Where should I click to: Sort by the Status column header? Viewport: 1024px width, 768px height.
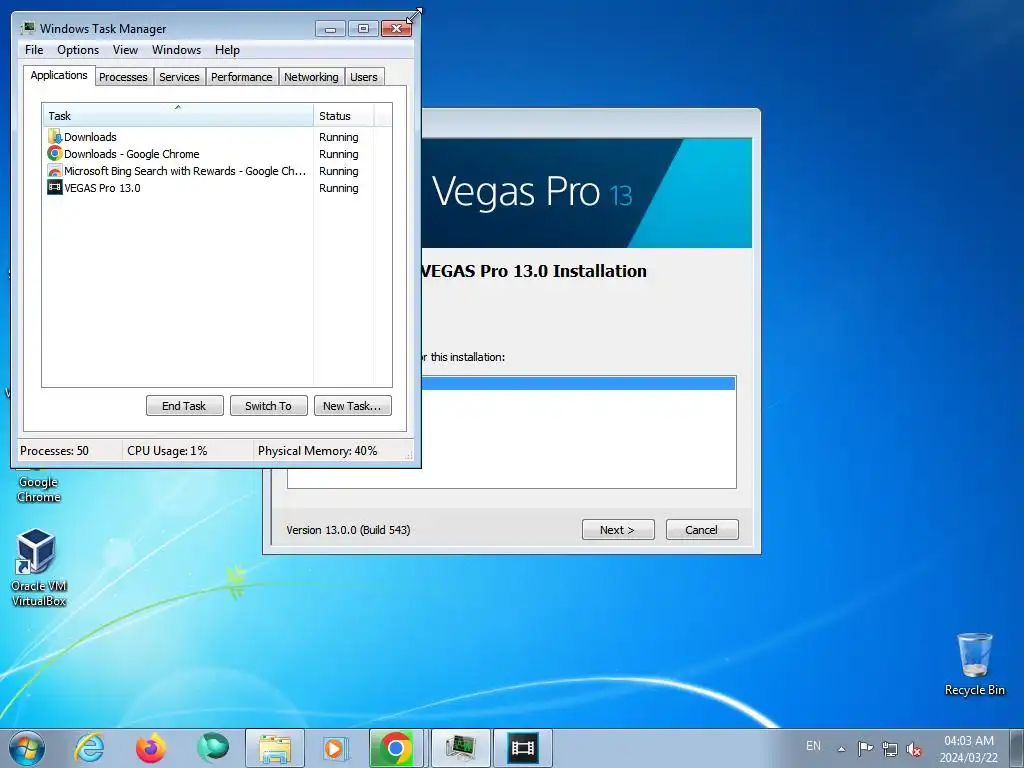[x=344, y=116]
